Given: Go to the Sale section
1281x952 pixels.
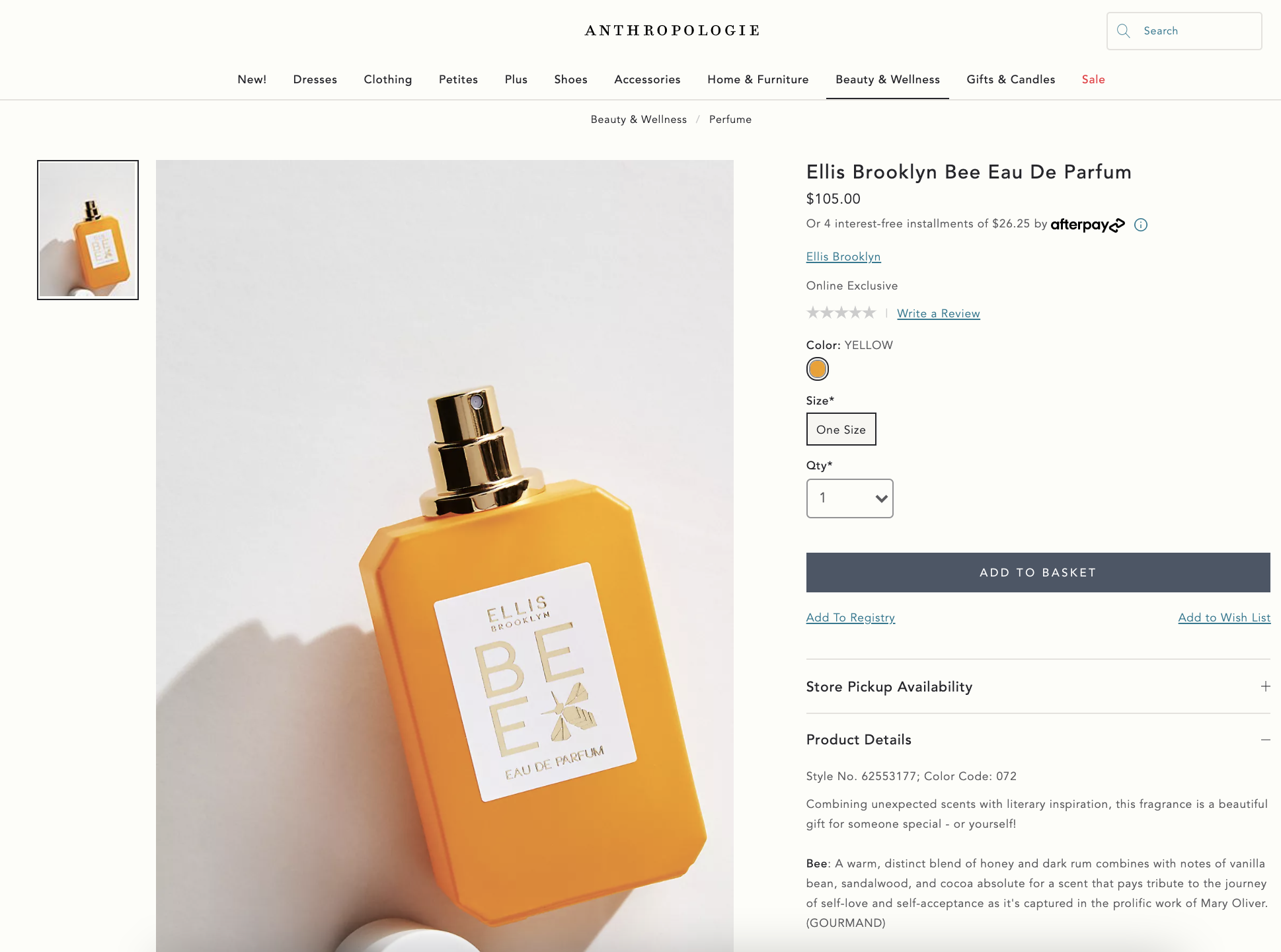Looking at the screenshot, I should pyautogui.click(x=1093, y=79).
